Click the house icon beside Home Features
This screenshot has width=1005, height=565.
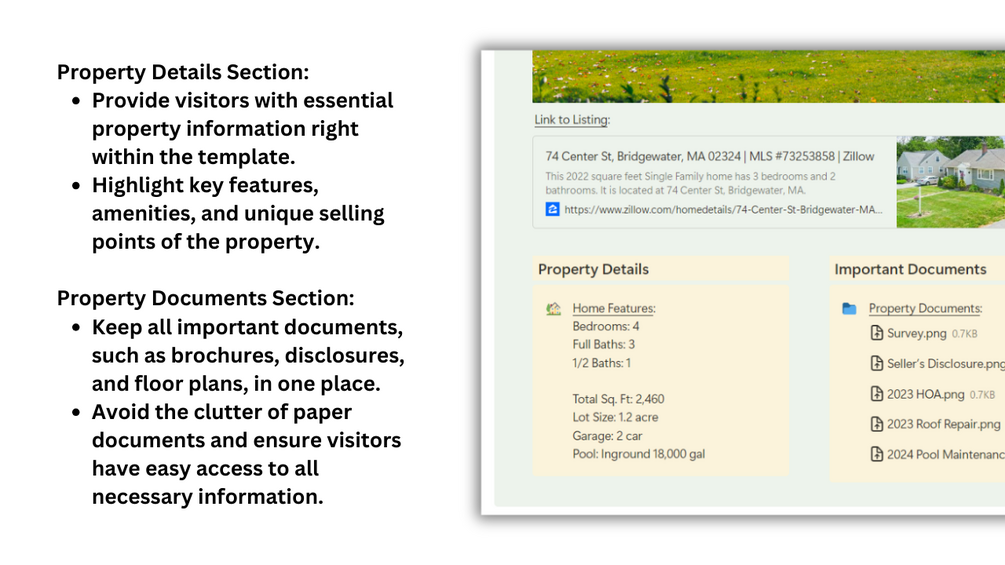coord(553,309)
